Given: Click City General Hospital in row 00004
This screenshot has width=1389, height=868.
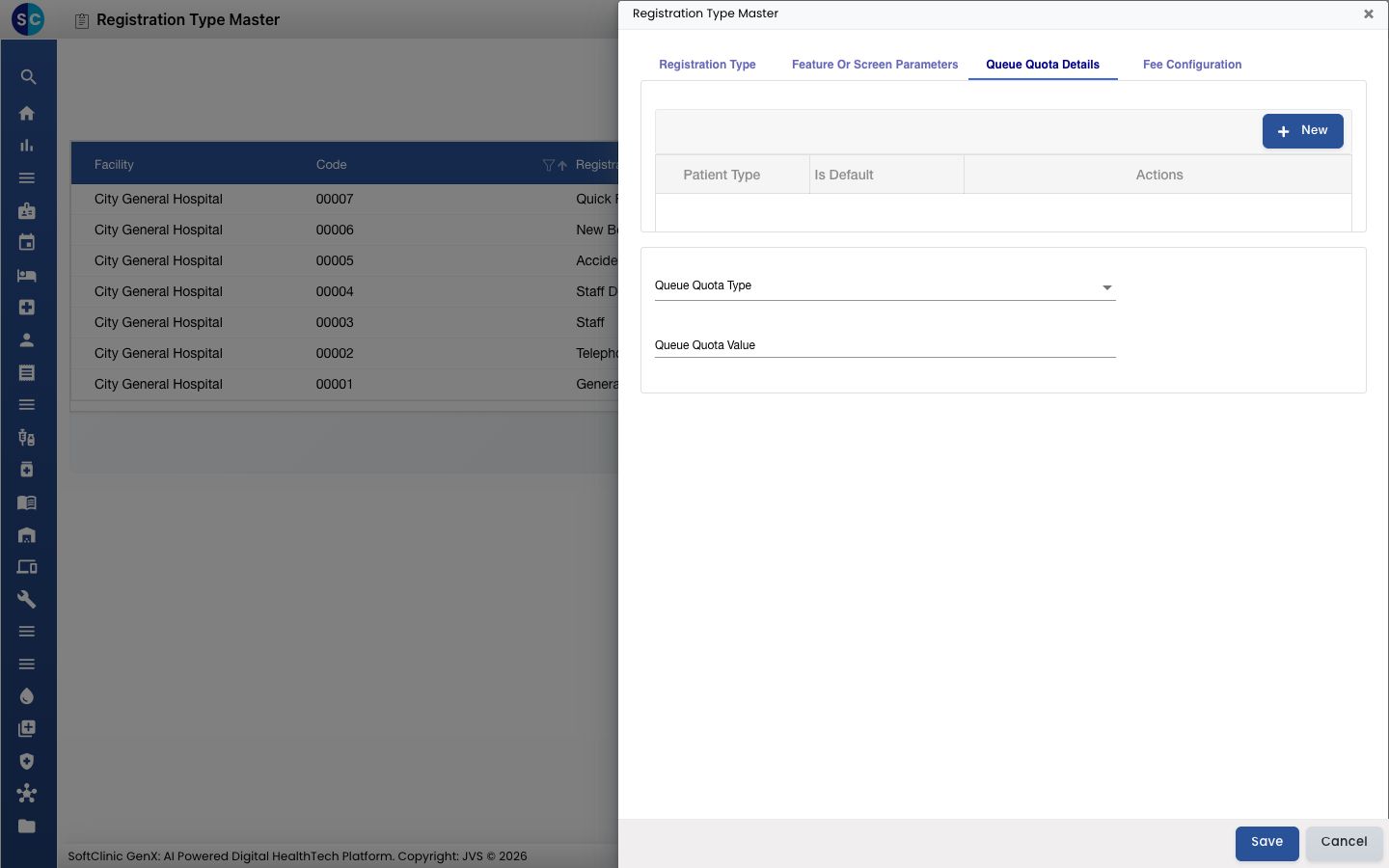Looking at the screenshot, I should point(158,291).
